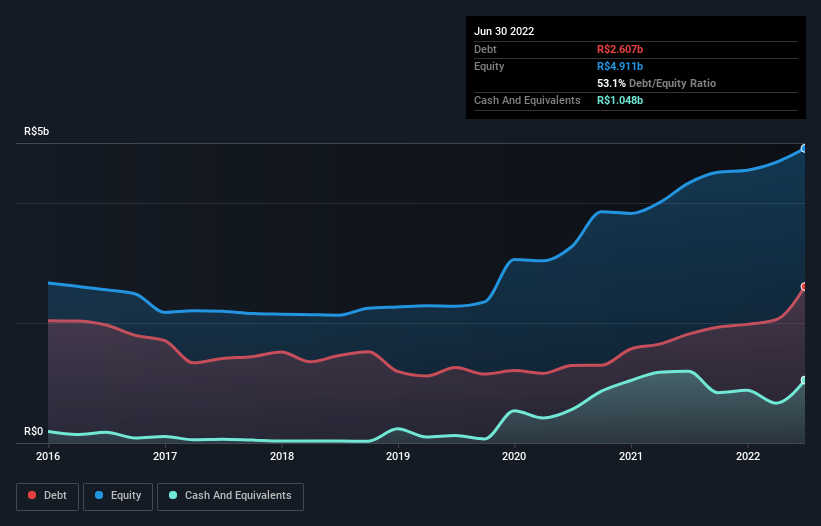
Task: Click the Debt row label in tooltip
Action: point(485,49)
